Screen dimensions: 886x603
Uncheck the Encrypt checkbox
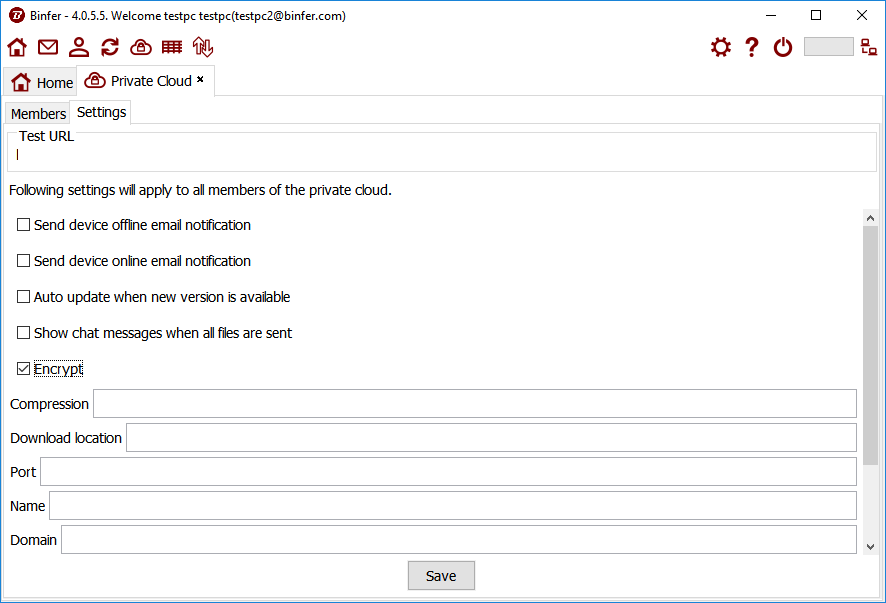(23, 369)
